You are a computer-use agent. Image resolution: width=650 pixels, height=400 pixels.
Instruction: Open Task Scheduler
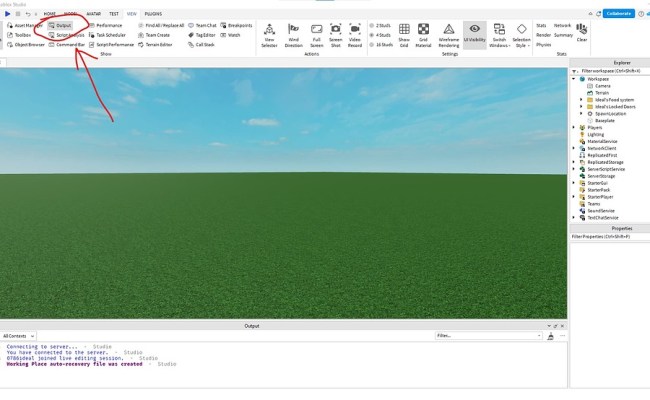click(107, 35)
